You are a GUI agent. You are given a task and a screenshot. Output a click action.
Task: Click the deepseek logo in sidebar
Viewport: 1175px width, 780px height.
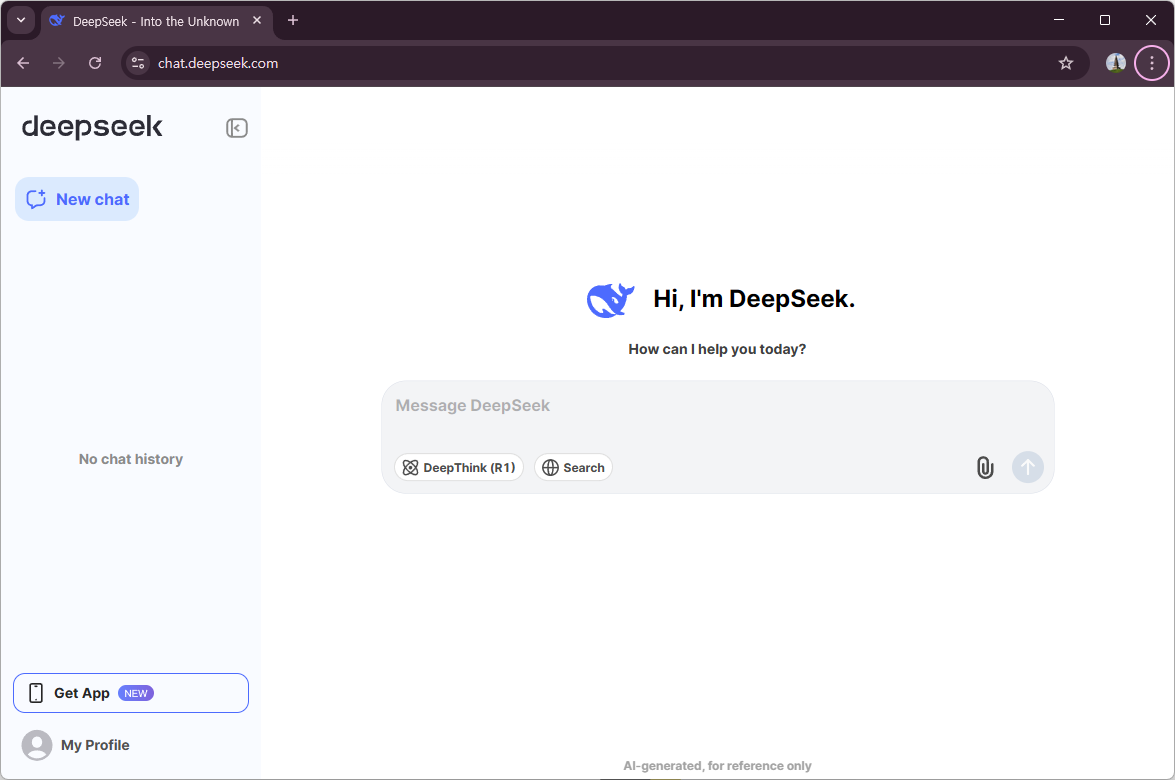[x=92, y=127]
